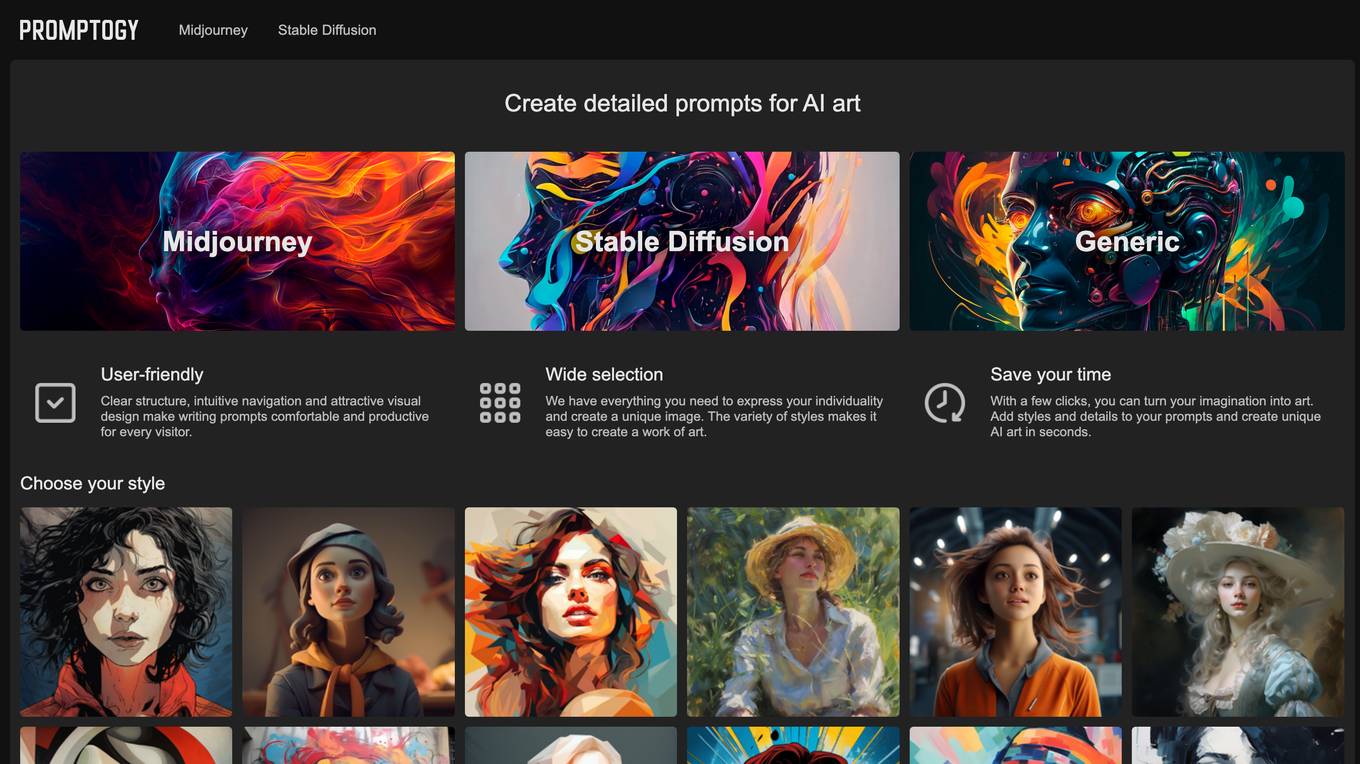Viewport: 1360px width, 764px height.
Task: Click the Save your time clock icon
Action: [945, 403]
